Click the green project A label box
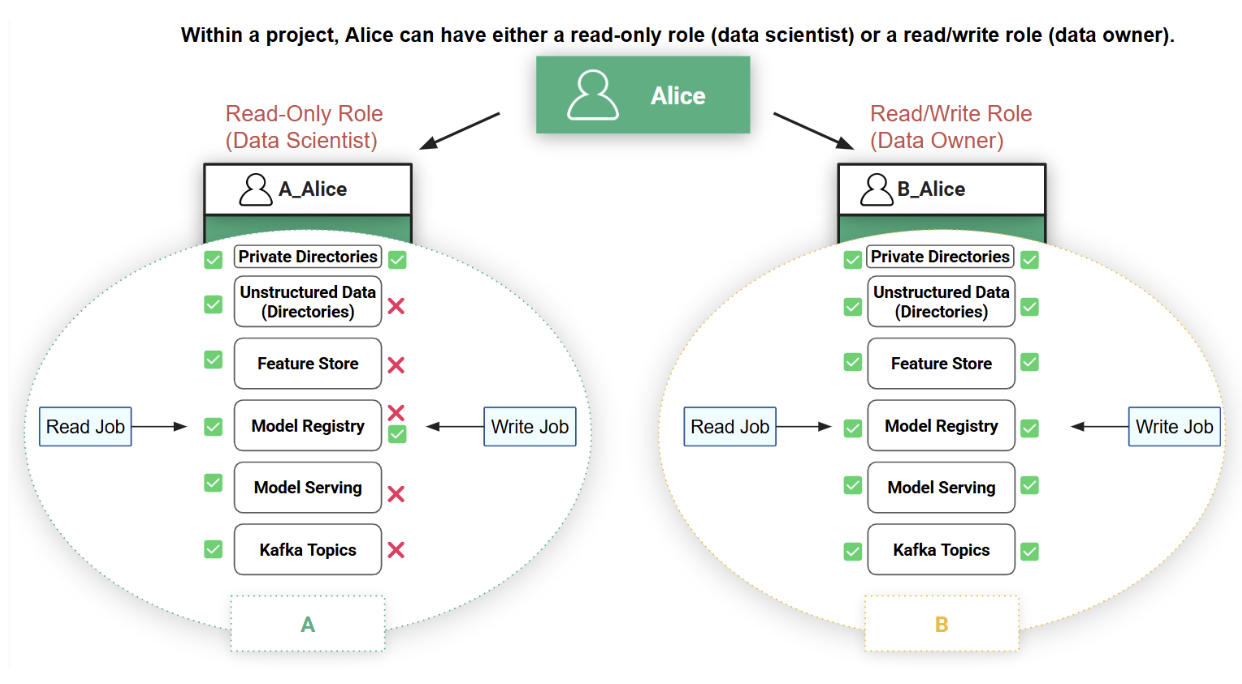This screenshot has width=1242, height=684. pos(308,624)
